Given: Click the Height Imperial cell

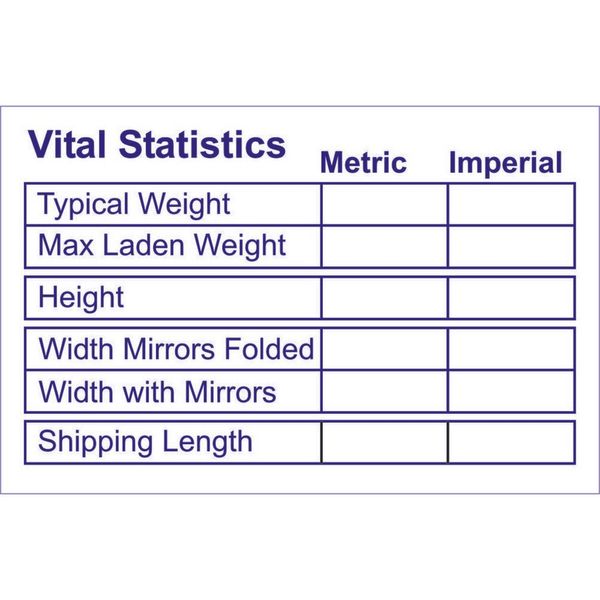Looking at the screenshot, I should 511,297.
